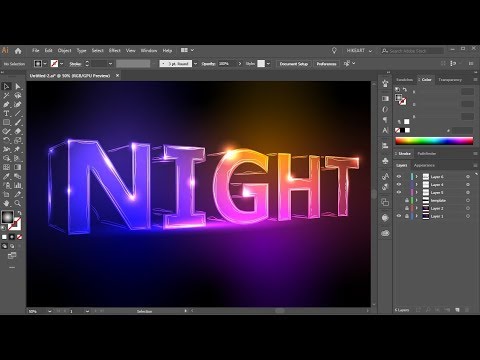The height and width of the screenshot is (360, 480).
Task: Select the Gradient tool in toolbox
Action: coord(18,167)
